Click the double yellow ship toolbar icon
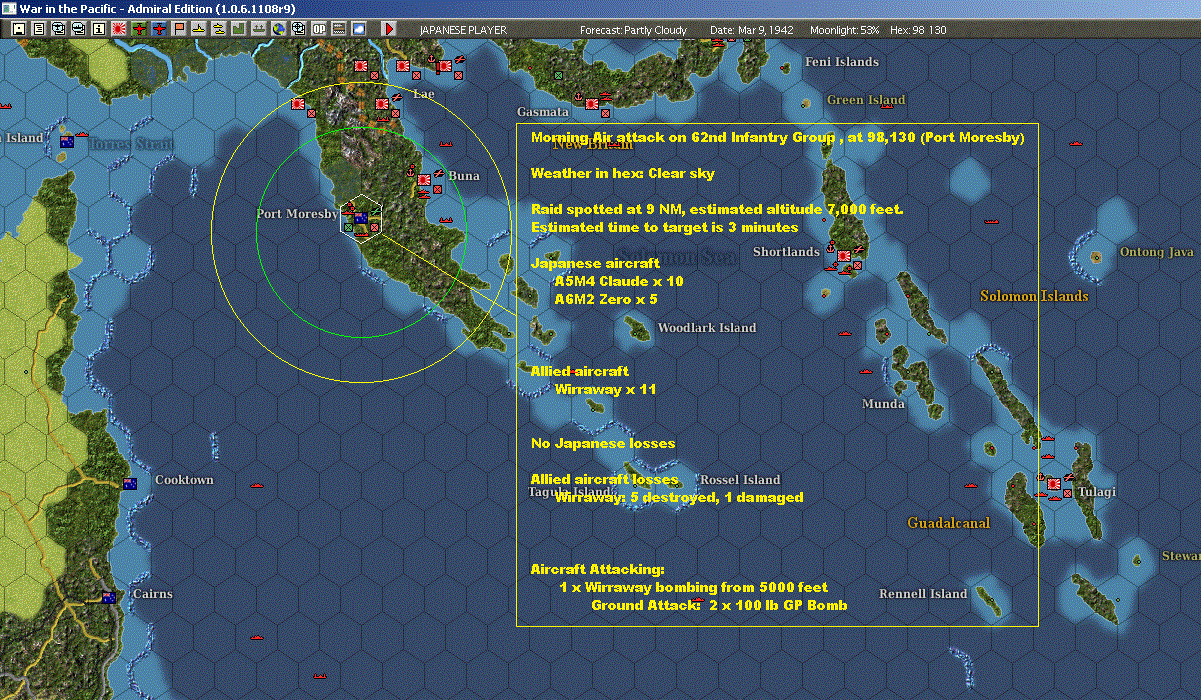The width and height of the screenshot is (1201, 700). coord(219,29)
